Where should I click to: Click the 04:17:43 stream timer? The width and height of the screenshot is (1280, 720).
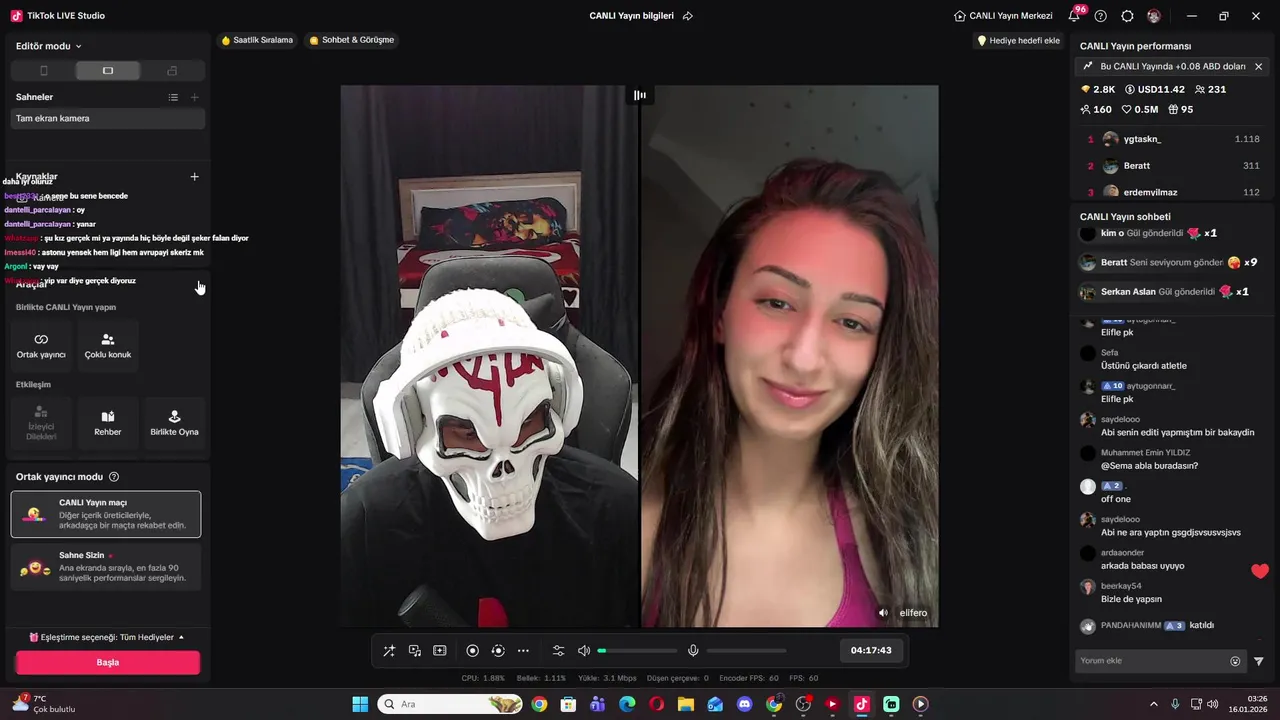(871, 650)
